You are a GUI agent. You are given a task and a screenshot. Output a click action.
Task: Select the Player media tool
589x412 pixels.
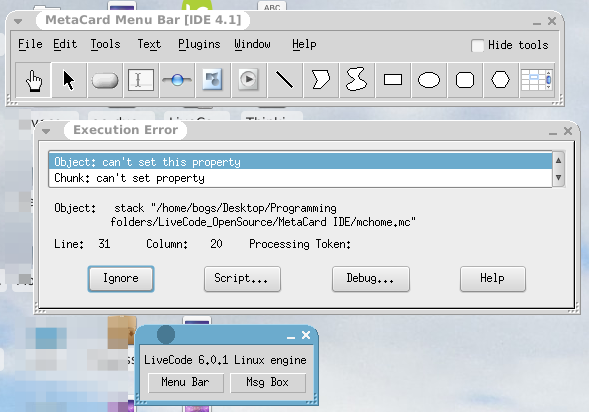coord(249,80)
